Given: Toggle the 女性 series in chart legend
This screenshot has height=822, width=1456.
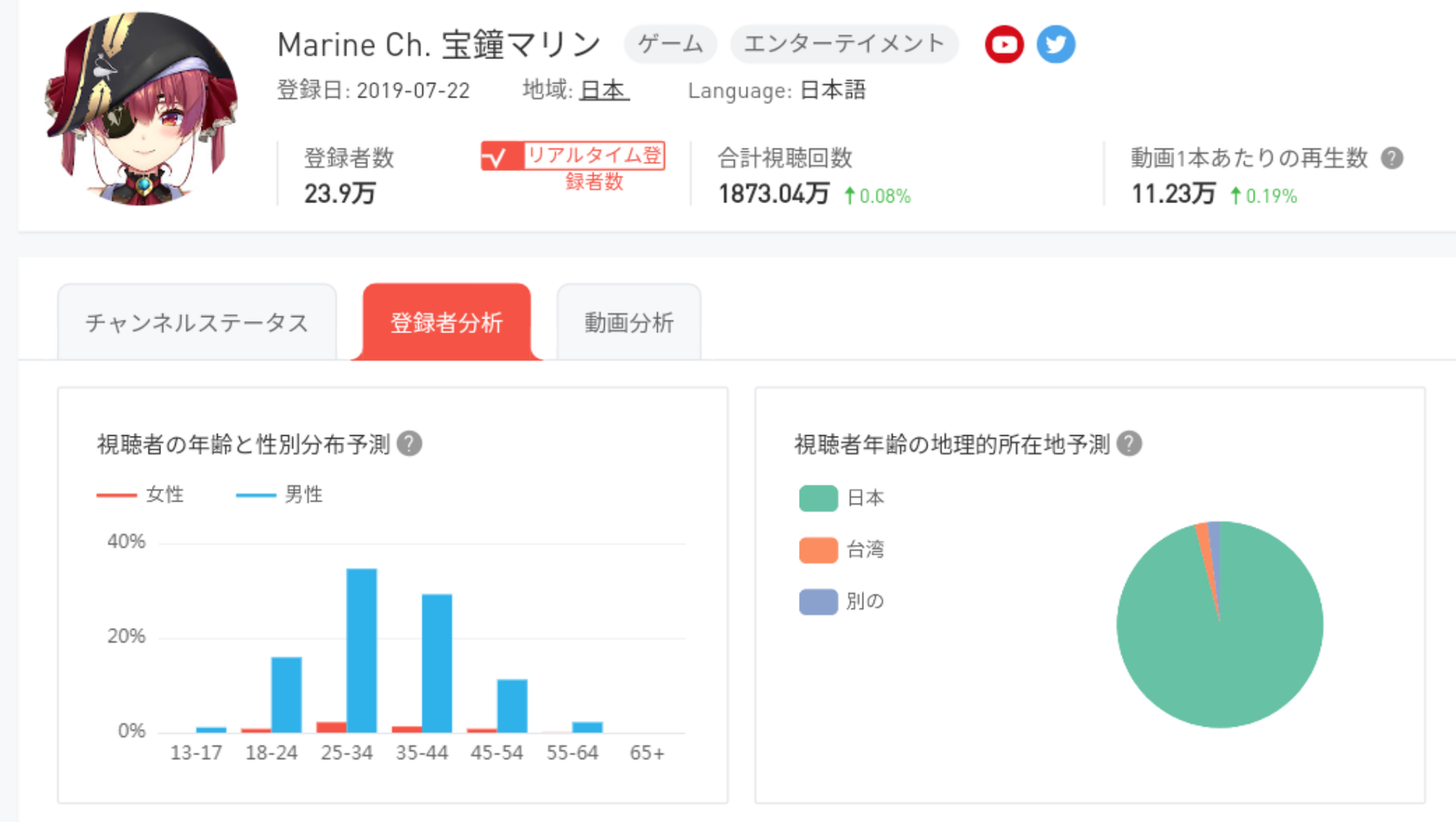Looking at the screenshot, I should (141, 494).
